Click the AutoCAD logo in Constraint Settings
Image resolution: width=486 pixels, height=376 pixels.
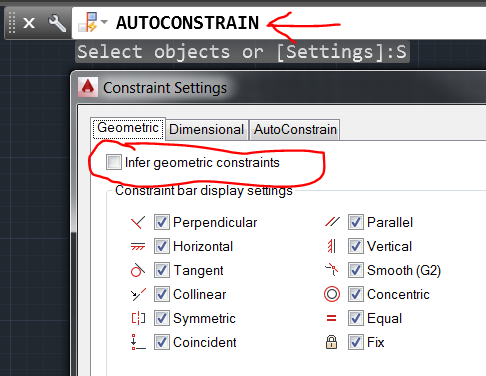[x=88, y=87]
